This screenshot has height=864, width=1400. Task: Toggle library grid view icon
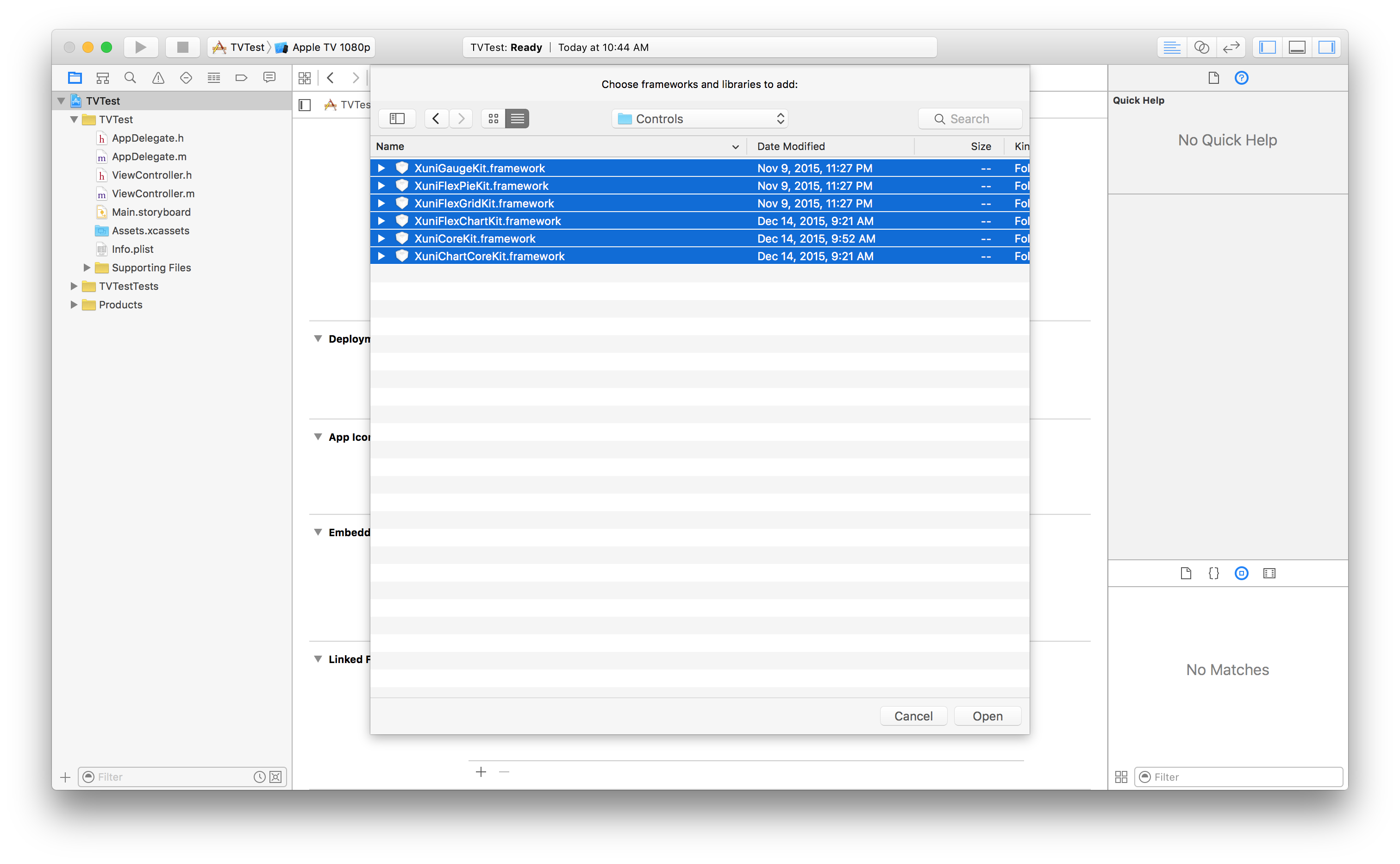coord(1121,776)
